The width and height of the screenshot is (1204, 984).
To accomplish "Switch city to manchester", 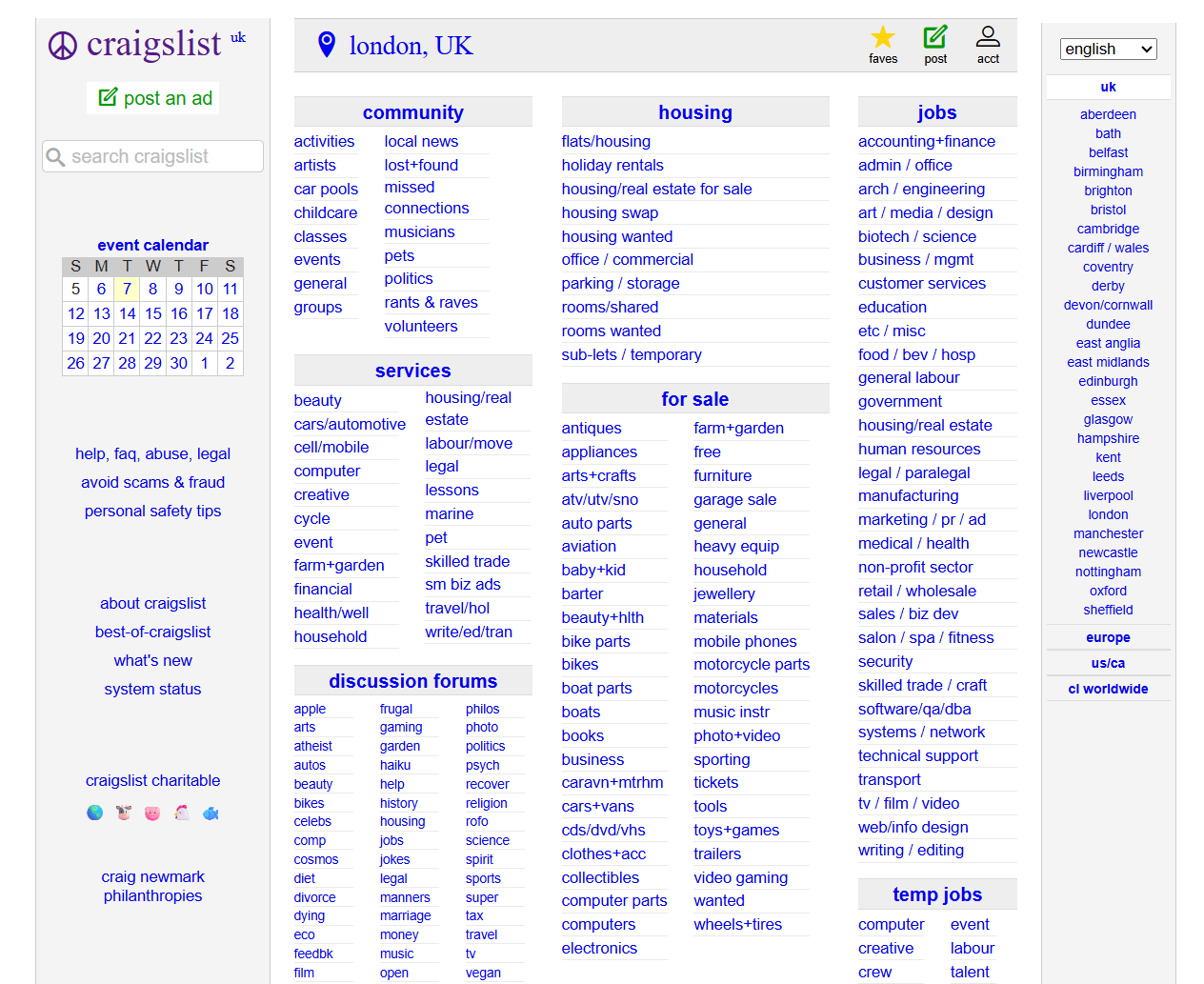I will (1108, 533).
